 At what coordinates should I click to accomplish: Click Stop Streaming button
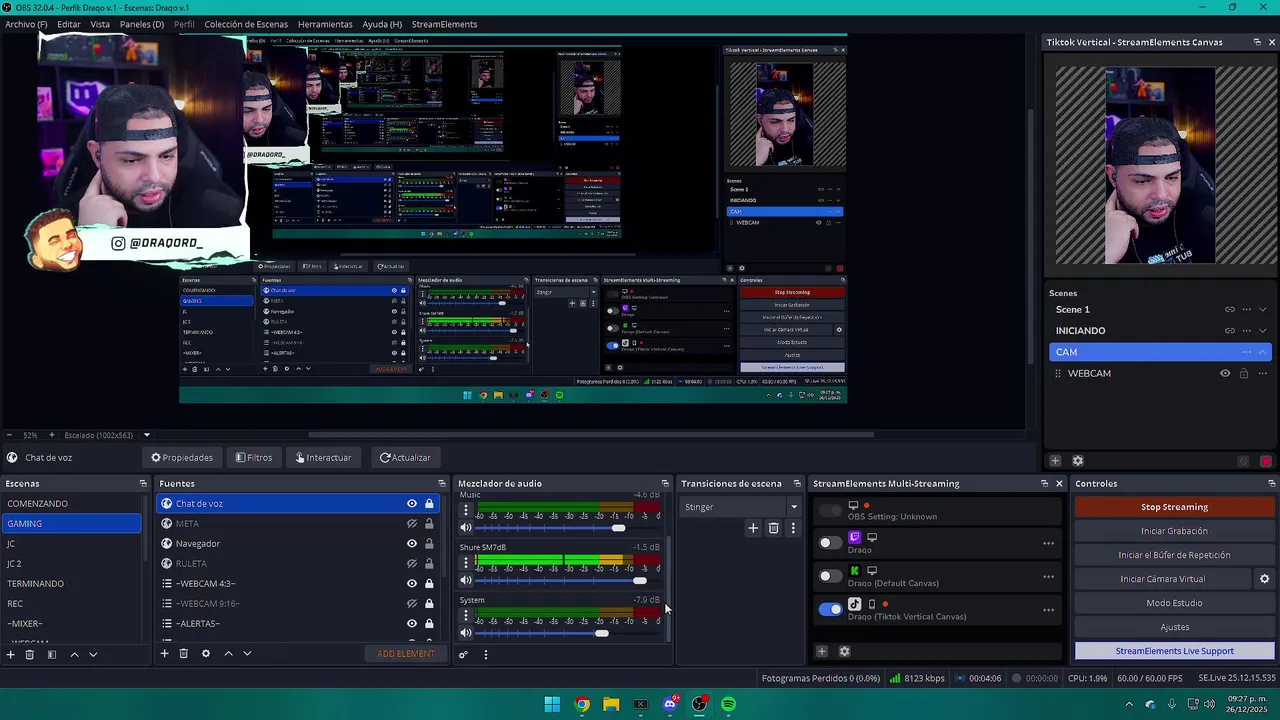[x=1175, y=507]
